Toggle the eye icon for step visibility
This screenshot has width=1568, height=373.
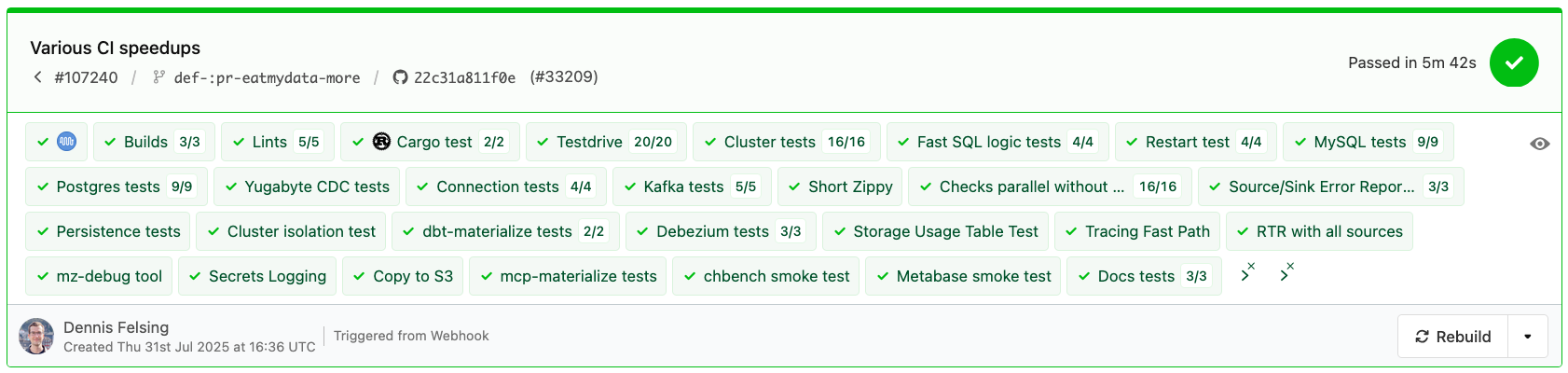point(1540,144)
